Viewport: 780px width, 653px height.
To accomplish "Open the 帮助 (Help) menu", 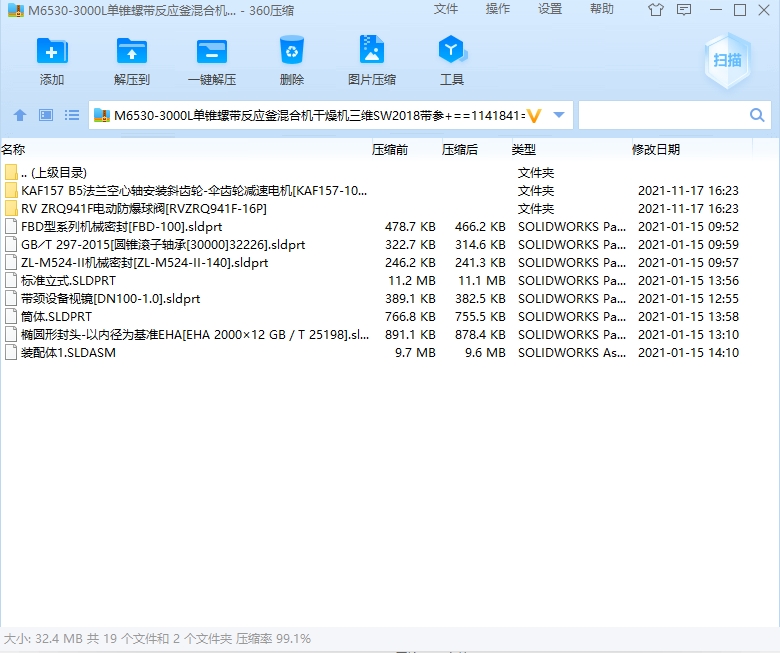I will coord(601,9).
